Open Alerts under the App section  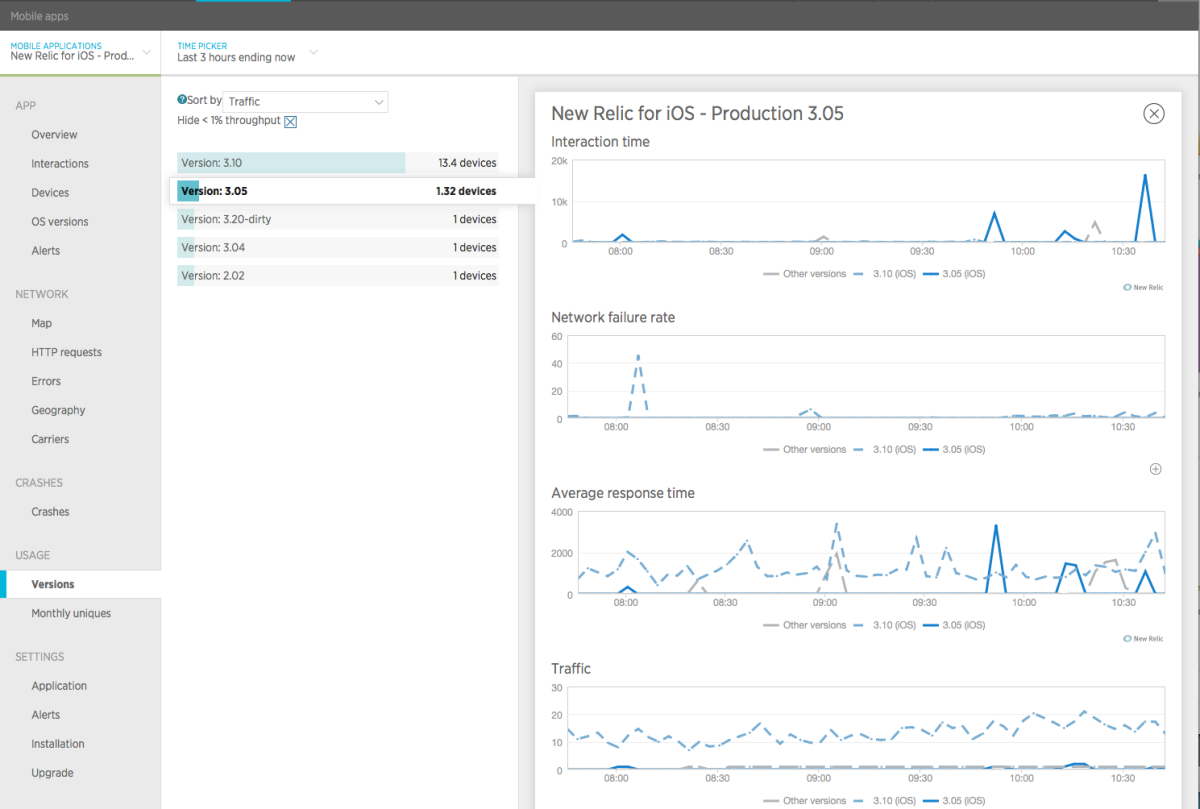pyautogui.click(x=46, y=251)
